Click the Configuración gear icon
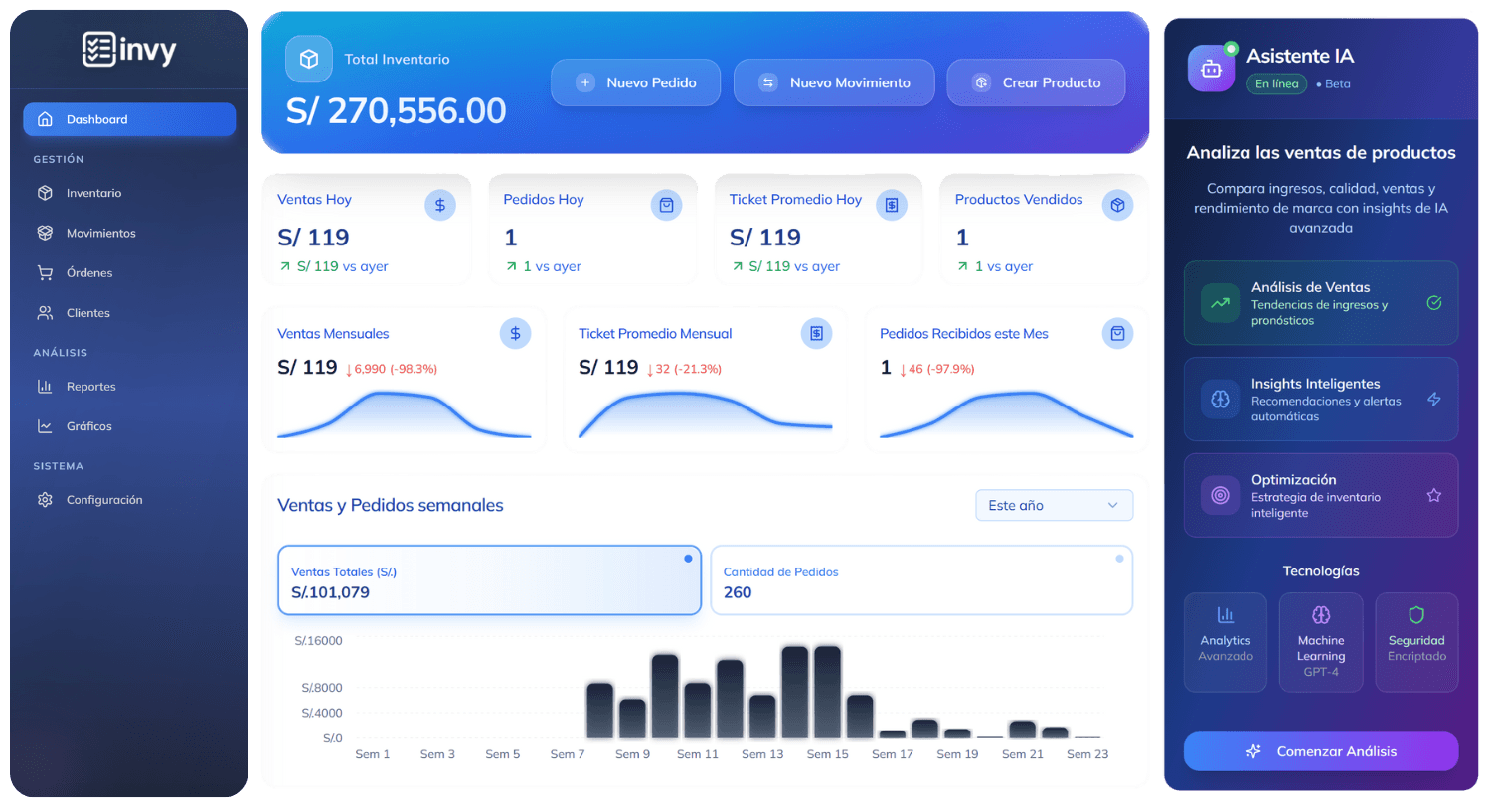 pyautogui.click(x=45, y=500)
